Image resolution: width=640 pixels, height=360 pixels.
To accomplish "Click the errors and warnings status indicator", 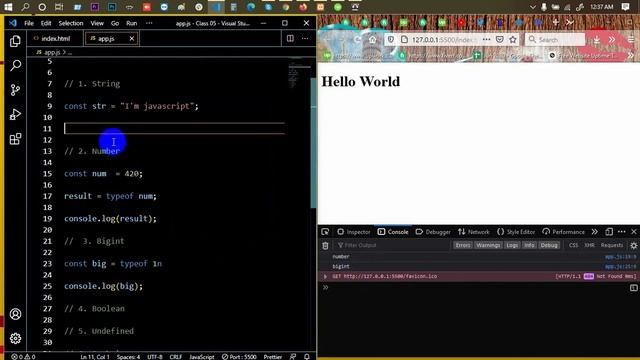I will click(23, 357).
